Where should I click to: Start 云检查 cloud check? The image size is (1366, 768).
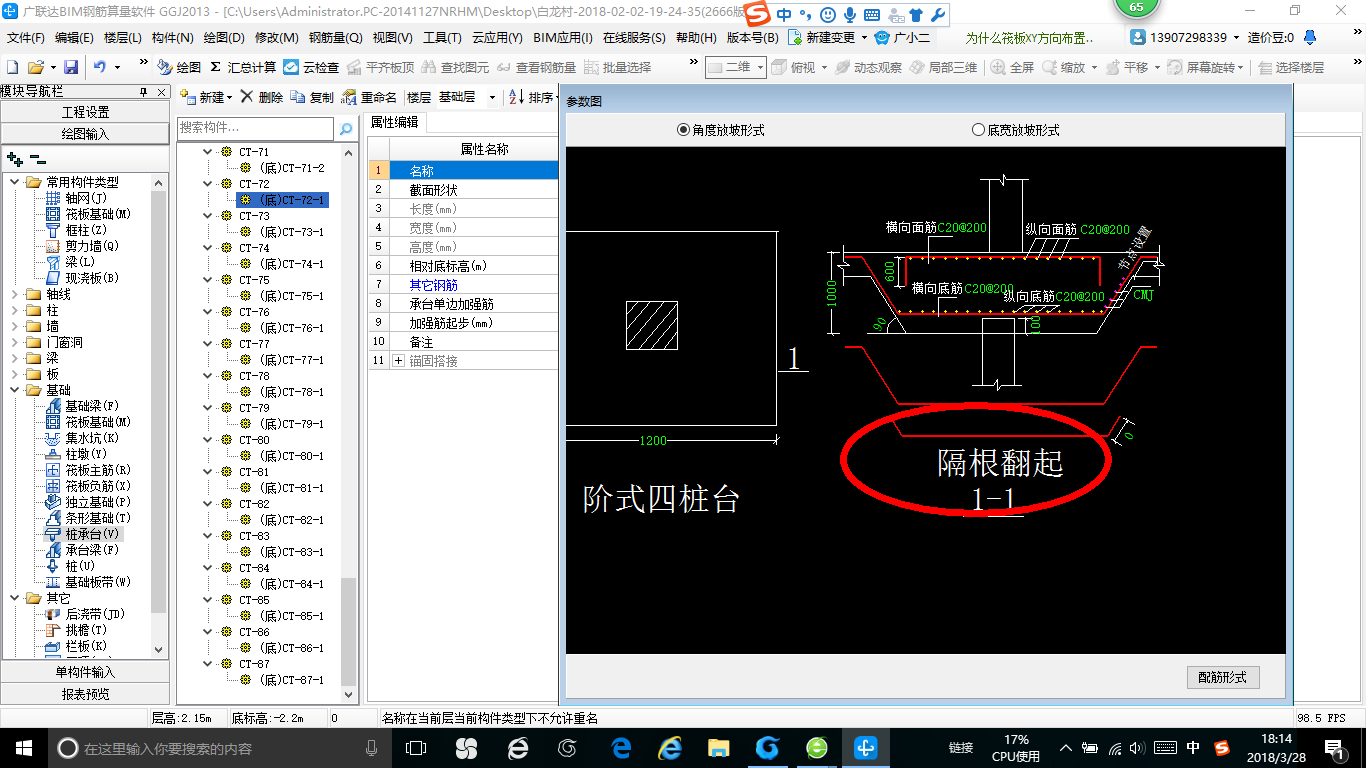point(311,67)
